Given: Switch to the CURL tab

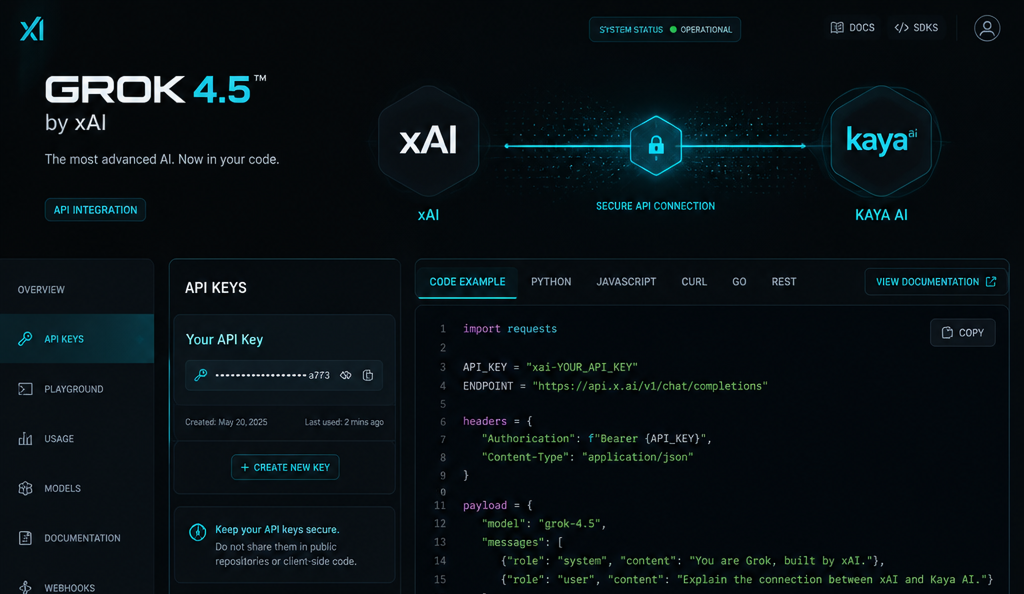Looking at the screenshot, I should (694, 282).
